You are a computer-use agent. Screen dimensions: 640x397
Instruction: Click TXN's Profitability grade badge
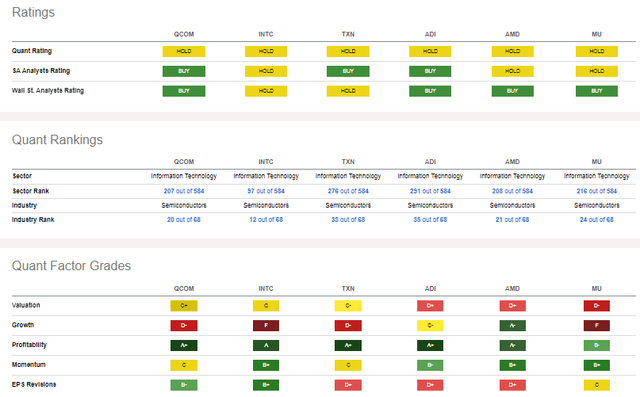pos(348,346)
